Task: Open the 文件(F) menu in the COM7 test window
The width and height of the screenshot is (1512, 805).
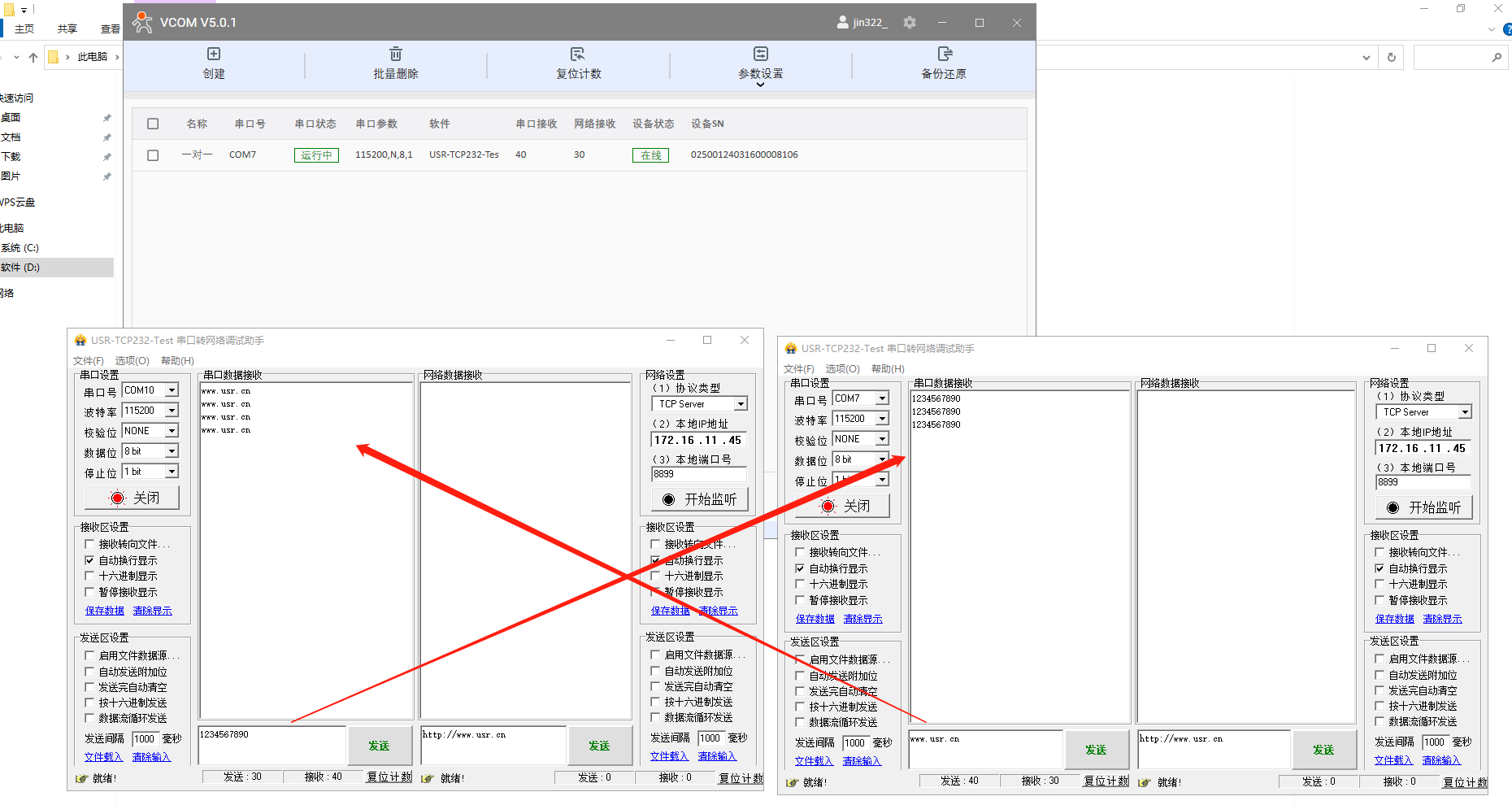Action: click(799, 369)
